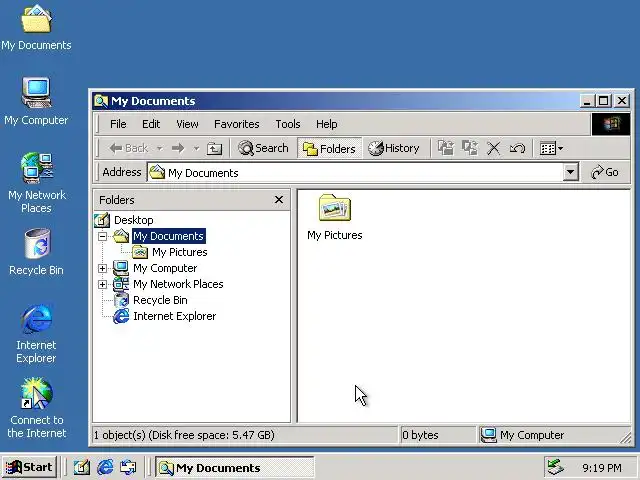Viewport: 640px width, 480px height.
Task: Open the Help menu
Action: tap(327, 124)
